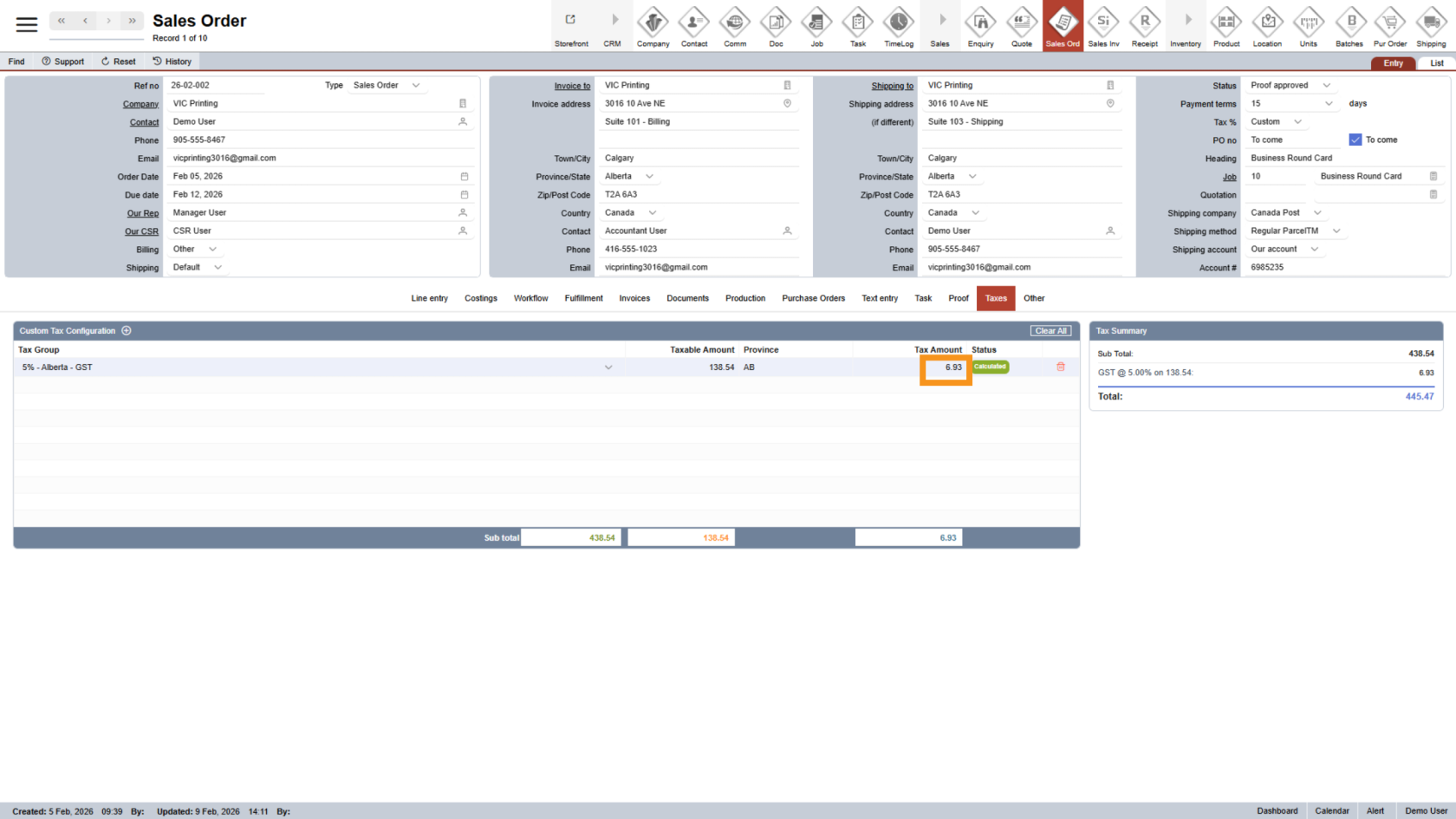This screenshot has width=1456, height=819.
Task: Go to the next record arrow
Action: click(x=108, y=21)
